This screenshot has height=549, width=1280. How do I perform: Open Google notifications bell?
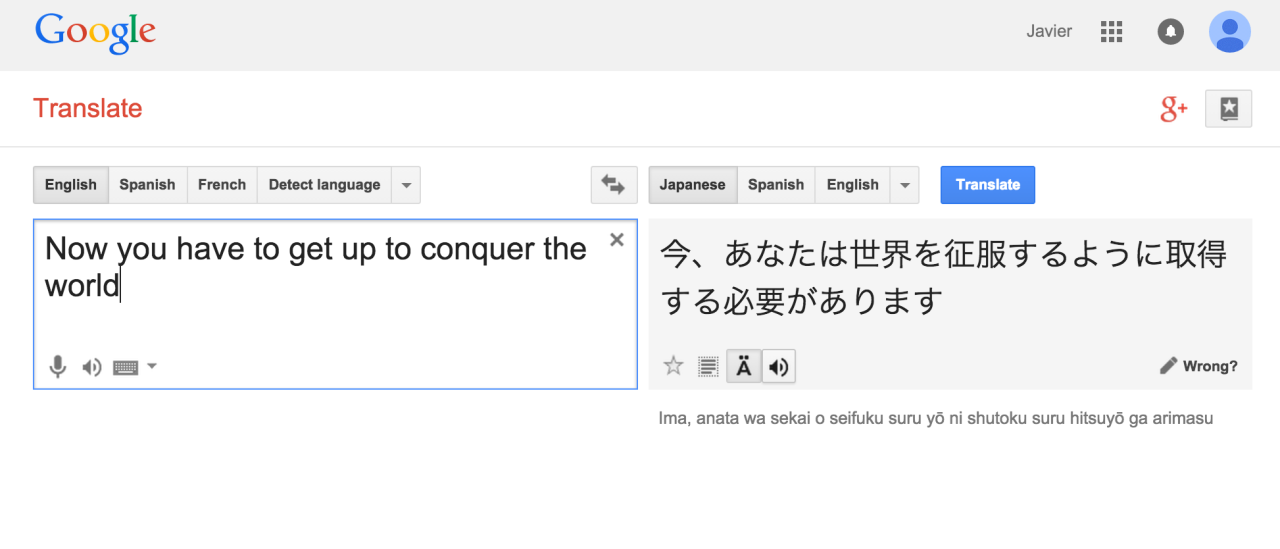1170,32
